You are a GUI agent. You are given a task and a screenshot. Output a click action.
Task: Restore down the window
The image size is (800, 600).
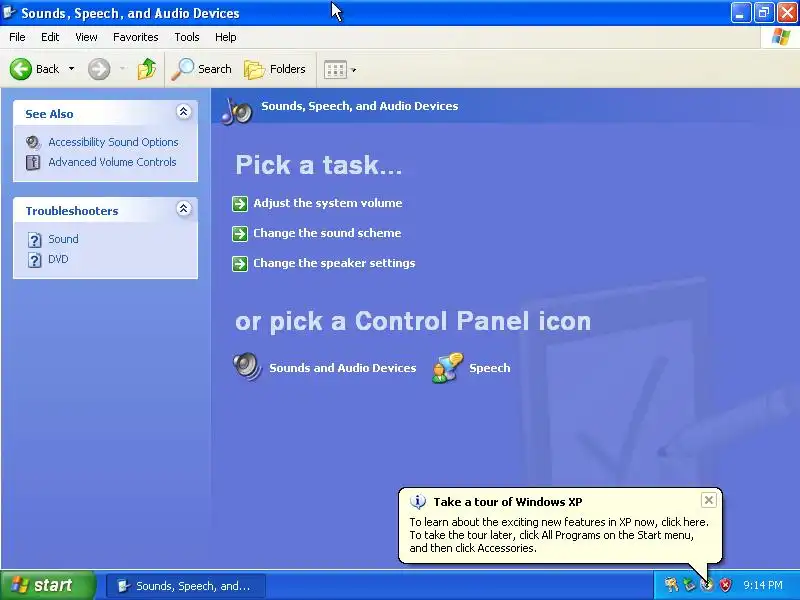point(764,13)
